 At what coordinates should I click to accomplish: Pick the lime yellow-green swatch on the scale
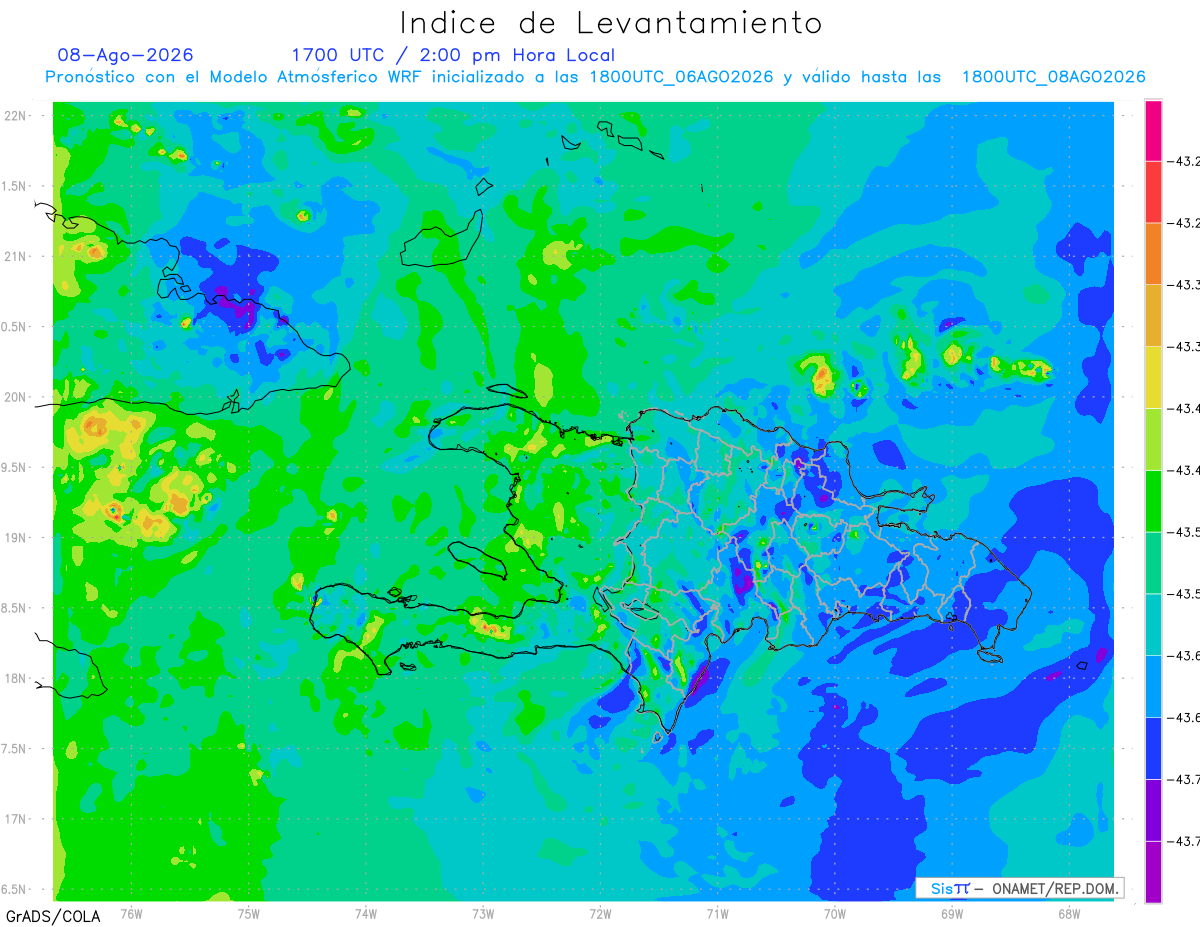(x=1153, y=439)
